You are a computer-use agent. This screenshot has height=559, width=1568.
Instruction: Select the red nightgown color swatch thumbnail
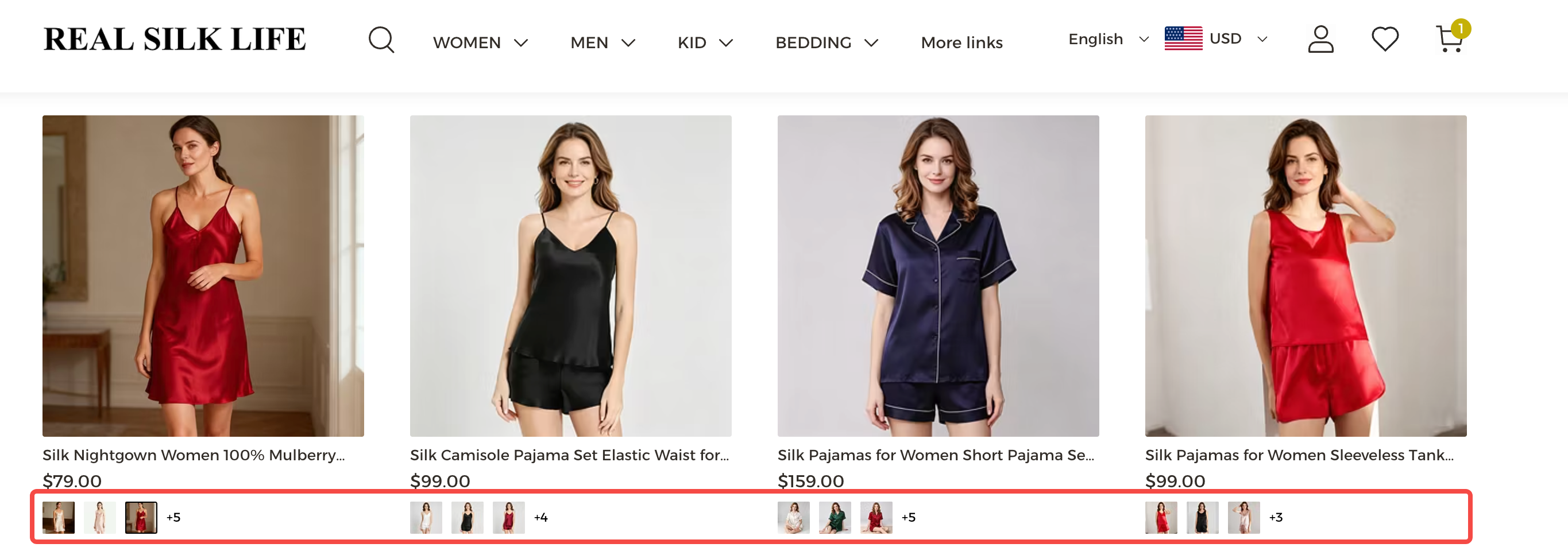141,518
